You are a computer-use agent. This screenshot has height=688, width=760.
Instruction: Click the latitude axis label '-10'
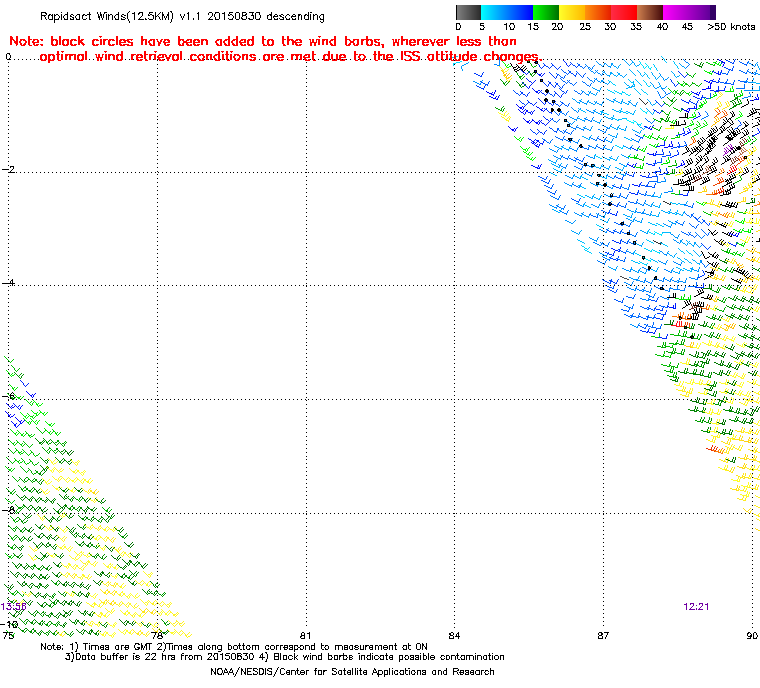tap(10, 624)
